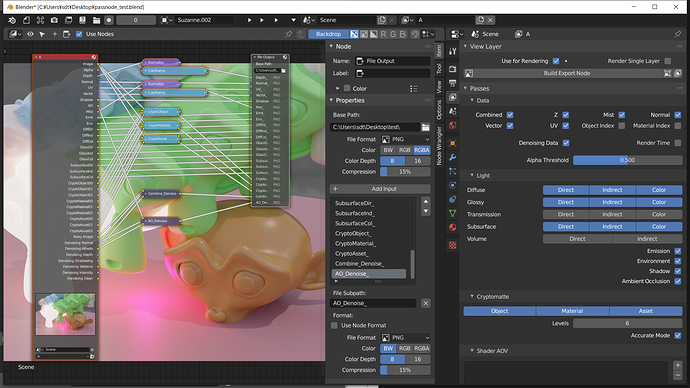Pin the properties editor with pin icon

click(x=678, y=34)
